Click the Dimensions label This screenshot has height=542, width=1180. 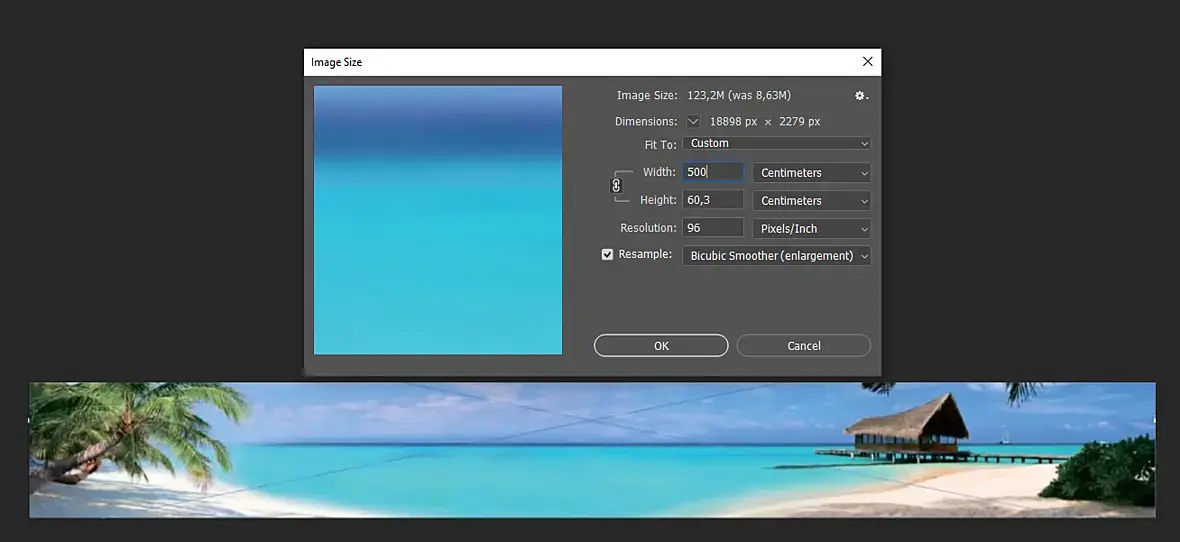pos(646,121)
